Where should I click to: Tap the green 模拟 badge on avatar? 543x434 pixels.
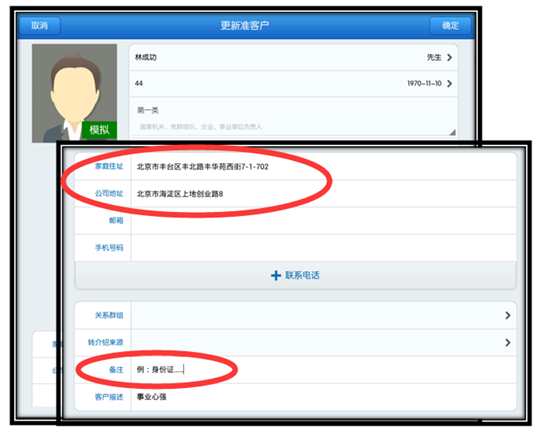(99, 130)
